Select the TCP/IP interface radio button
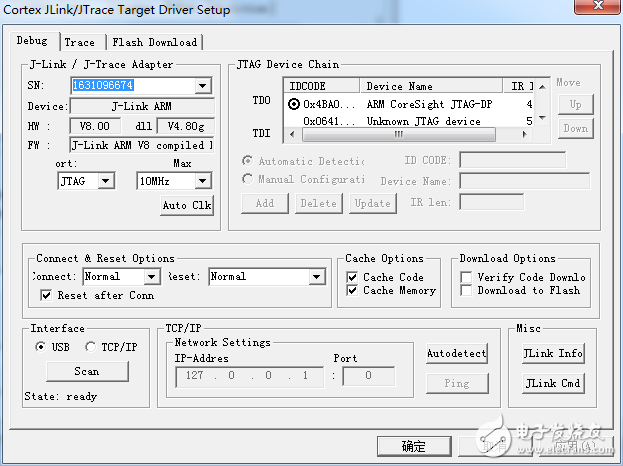 click(x=90, y=347)
